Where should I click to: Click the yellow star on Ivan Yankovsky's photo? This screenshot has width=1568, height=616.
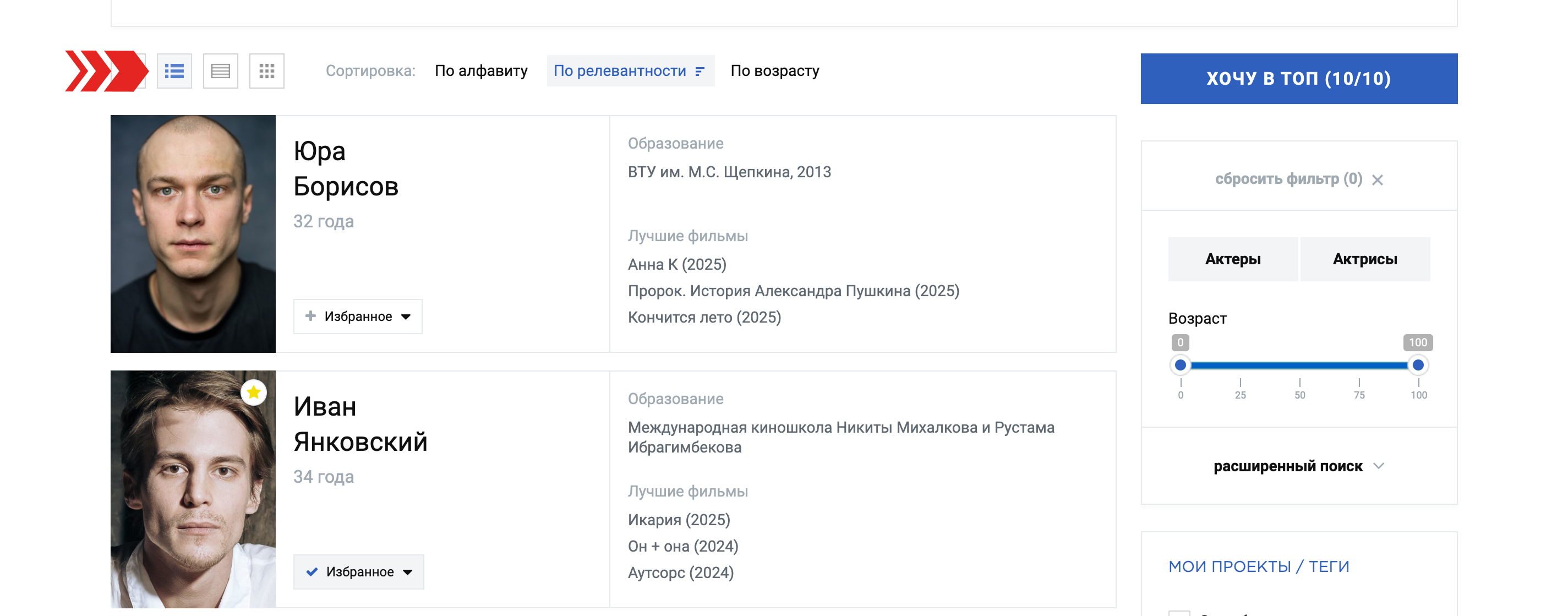tap(254, 393)
